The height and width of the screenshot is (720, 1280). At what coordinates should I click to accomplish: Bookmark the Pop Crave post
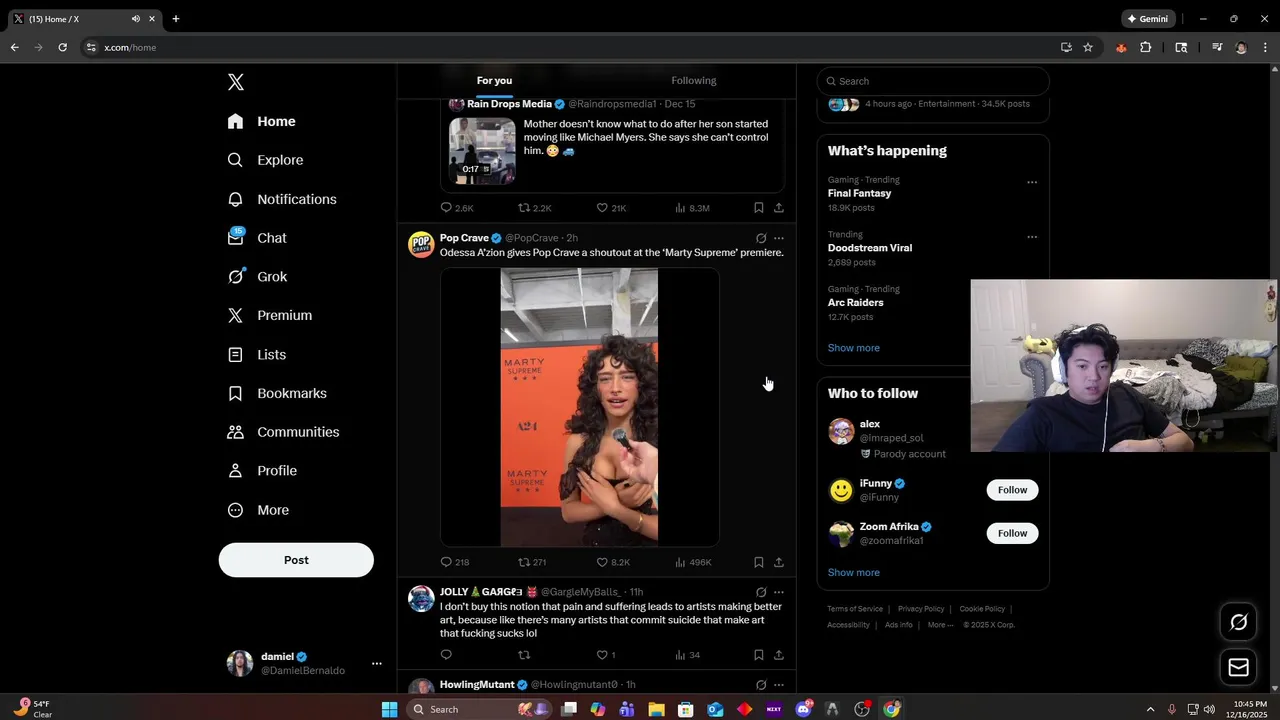click(x=758, y=562)
